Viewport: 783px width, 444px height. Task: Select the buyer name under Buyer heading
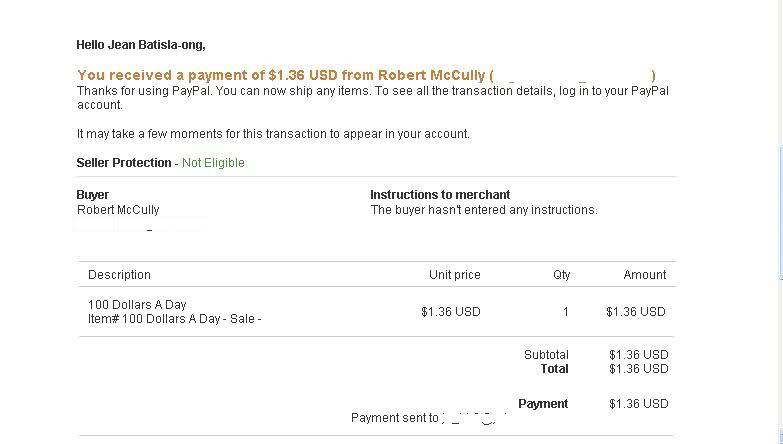click(x=118, y=210)
